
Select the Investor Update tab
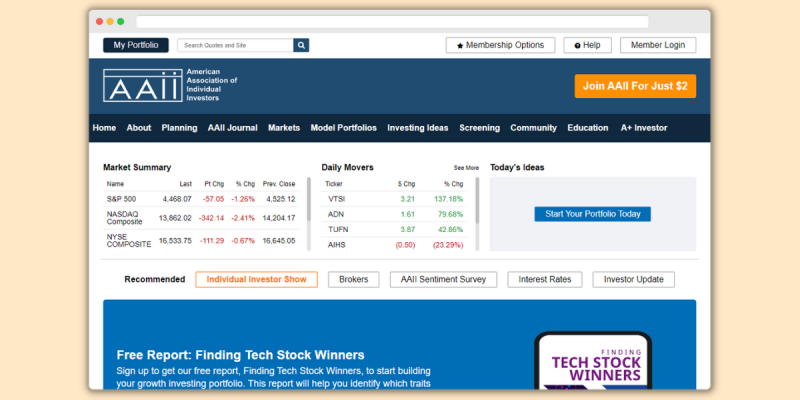pyautogui.click(x=634, y=280)
